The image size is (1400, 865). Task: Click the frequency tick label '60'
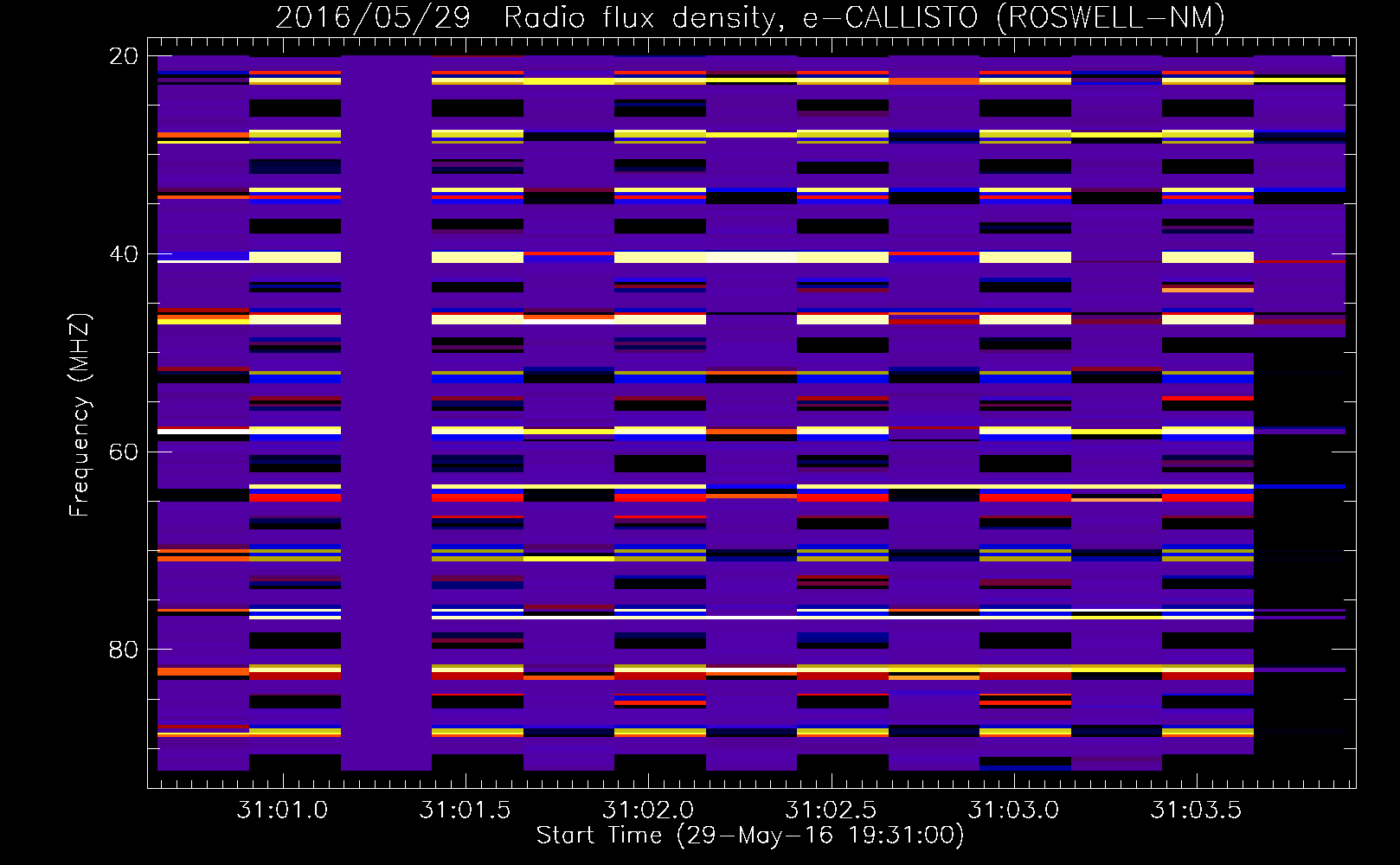124,452
